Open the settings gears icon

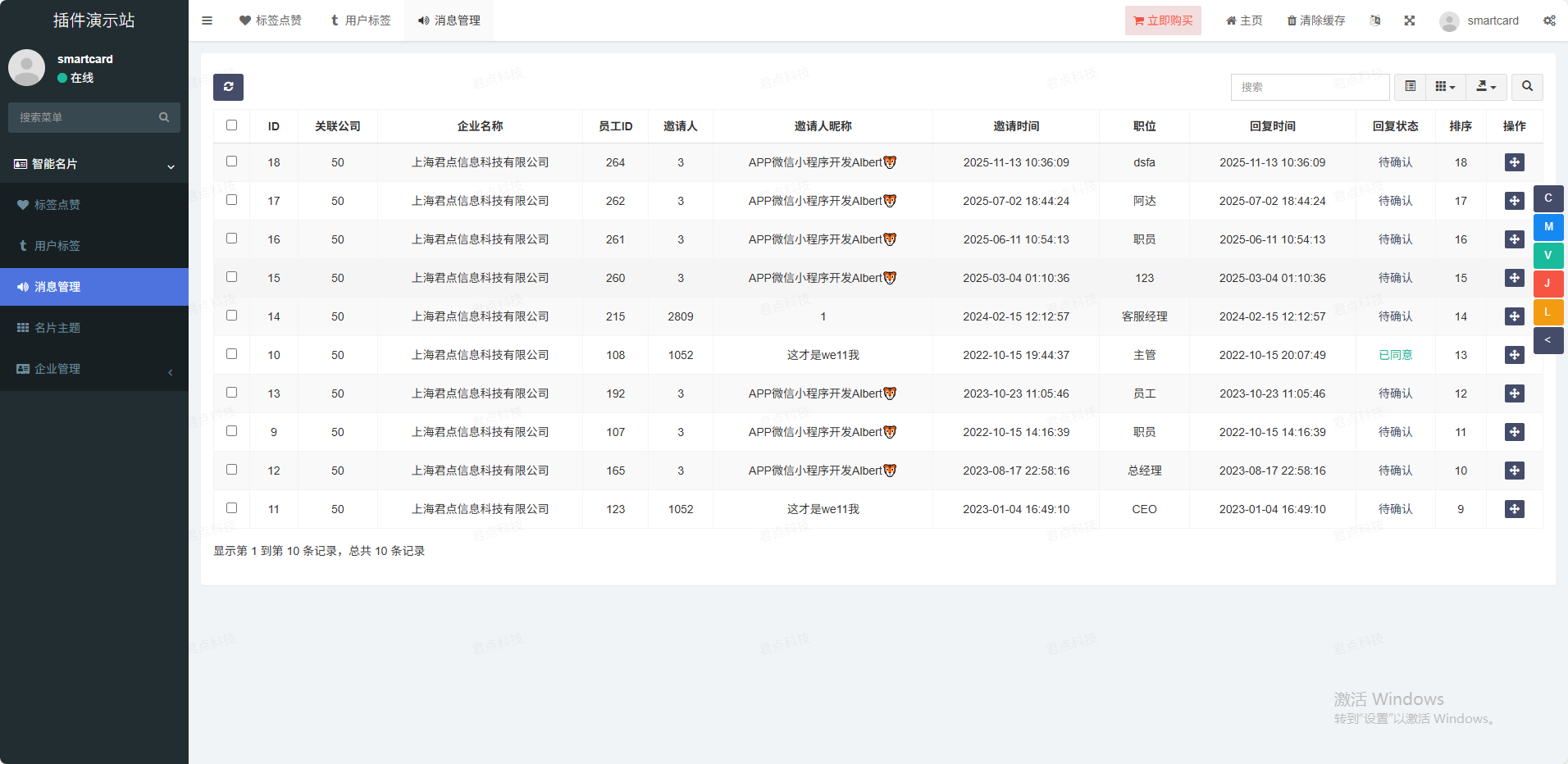[1548, 20]
